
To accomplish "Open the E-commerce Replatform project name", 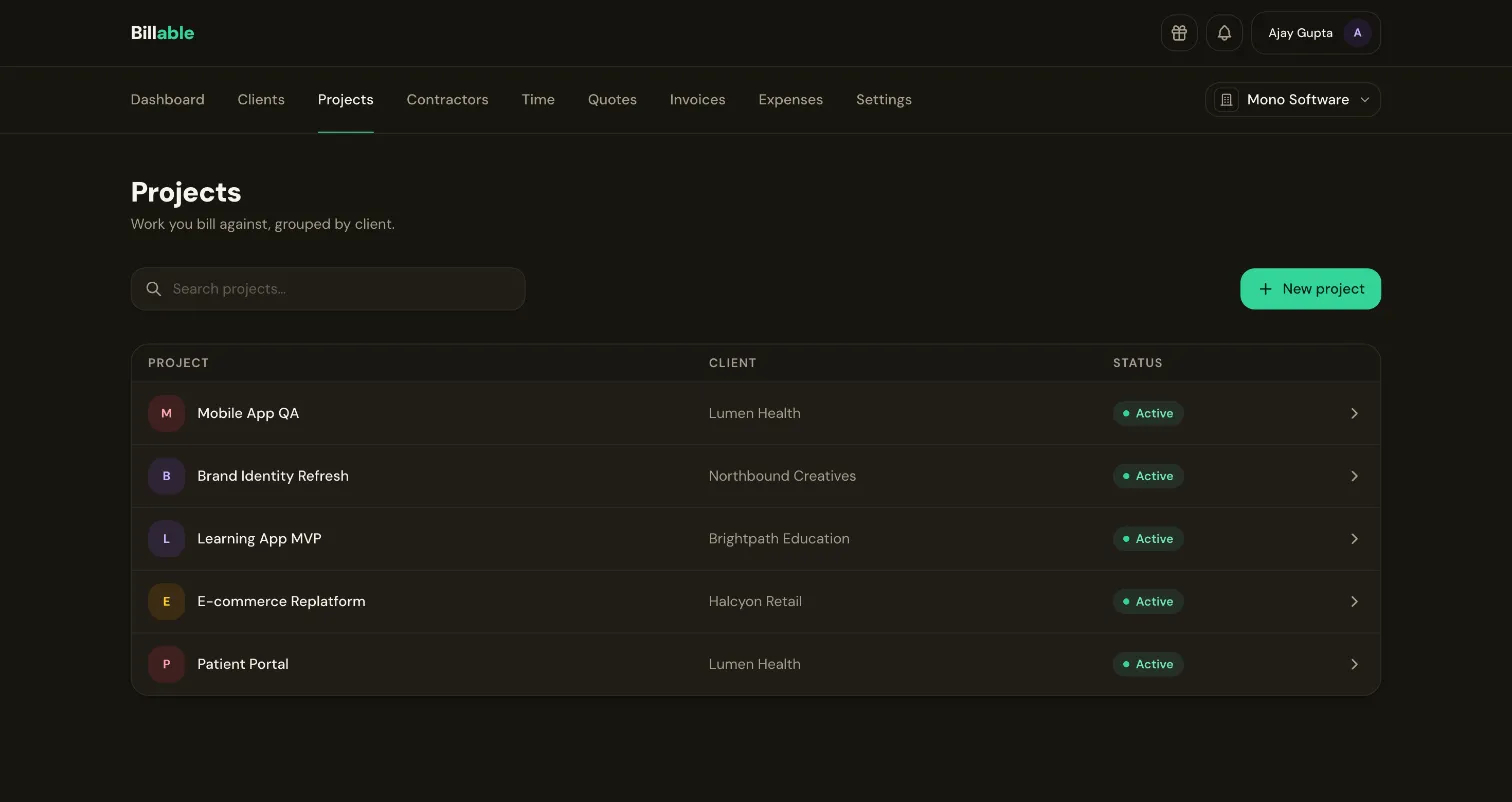I will tap(281, 601).
